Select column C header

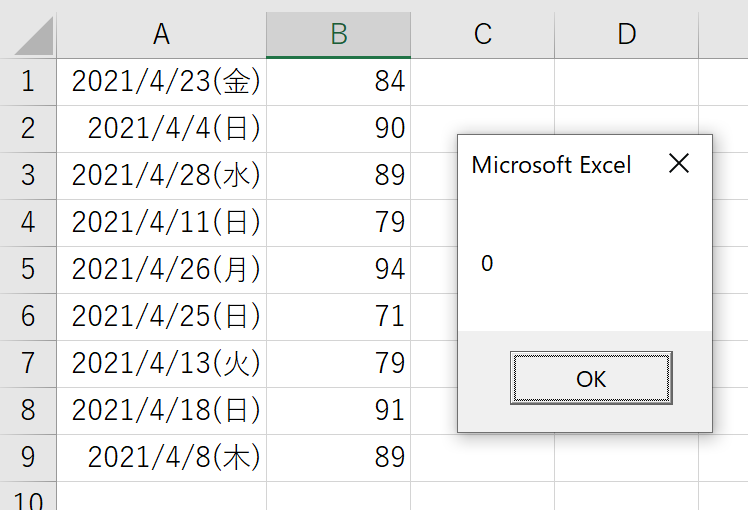tap(483, 35)
